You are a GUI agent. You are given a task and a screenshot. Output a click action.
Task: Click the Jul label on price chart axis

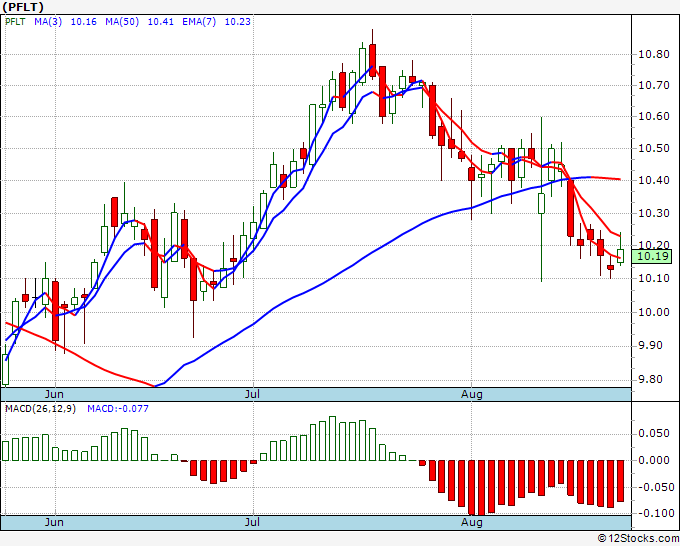(252, 394)
